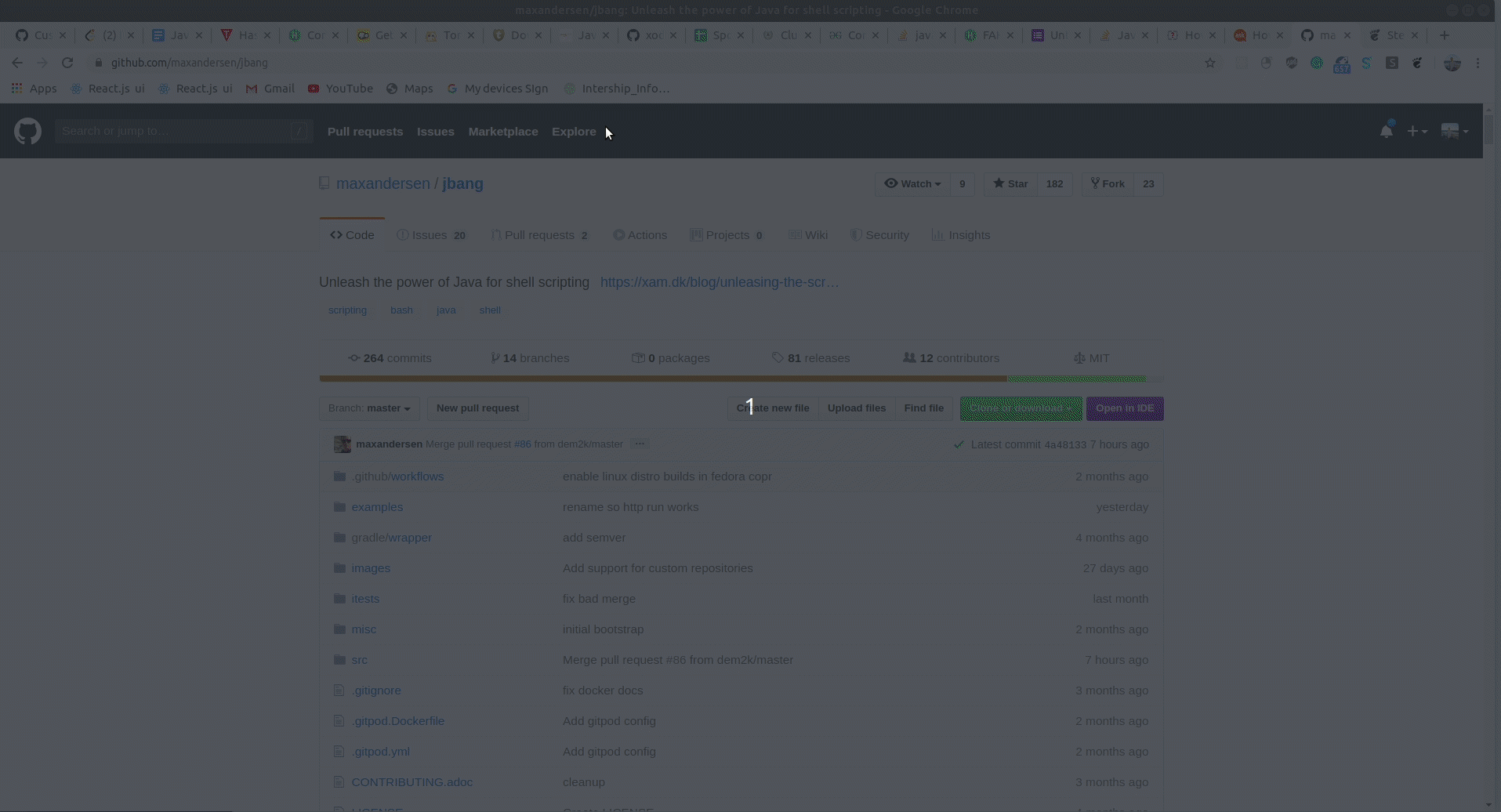The height and width of the screenshot is (812, 1501).
Task: Open the notifications bell
Action: tap(1386, 131)
